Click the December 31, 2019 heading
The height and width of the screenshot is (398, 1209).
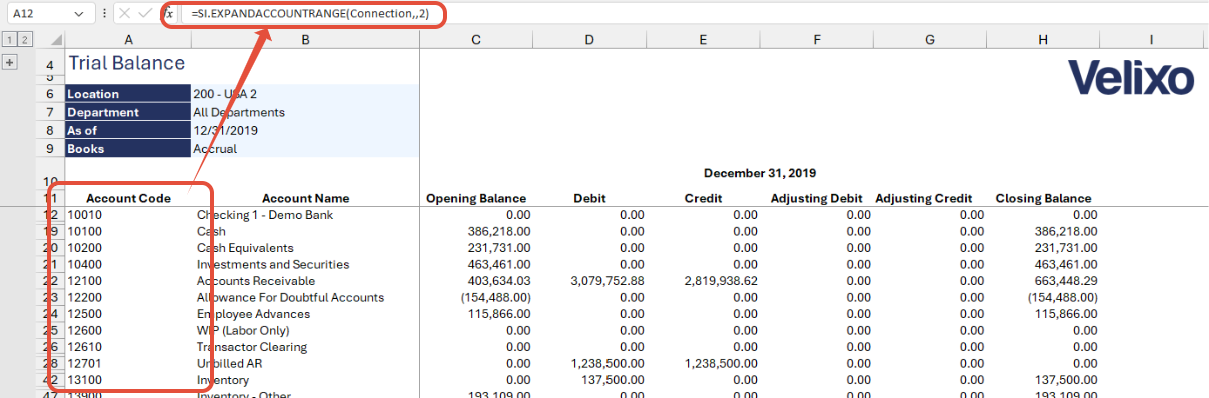[x=759, y=173]
